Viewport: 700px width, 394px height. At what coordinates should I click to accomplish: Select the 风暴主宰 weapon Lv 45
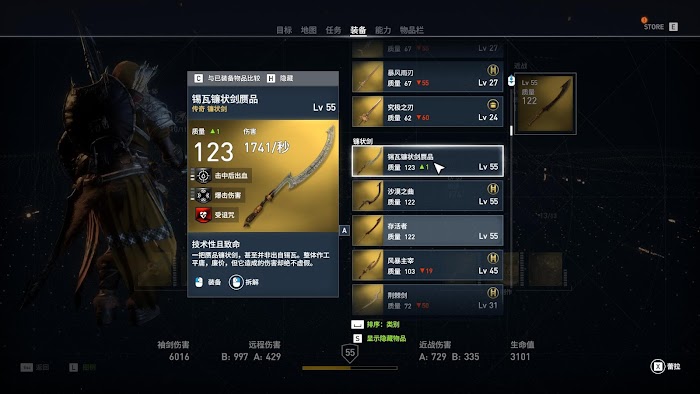click(428, 265)
